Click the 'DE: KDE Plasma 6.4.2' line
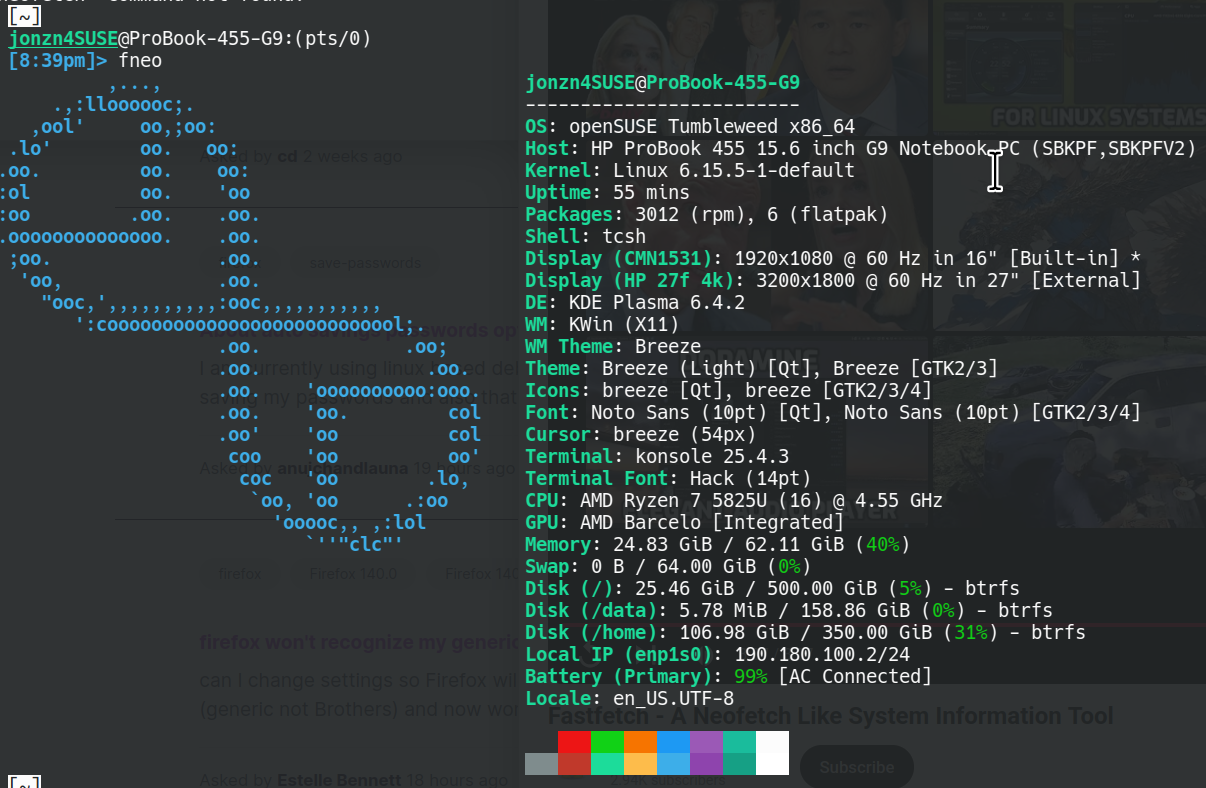The image size is (1206, 788). pyautogui.click(x=635, y=303)
